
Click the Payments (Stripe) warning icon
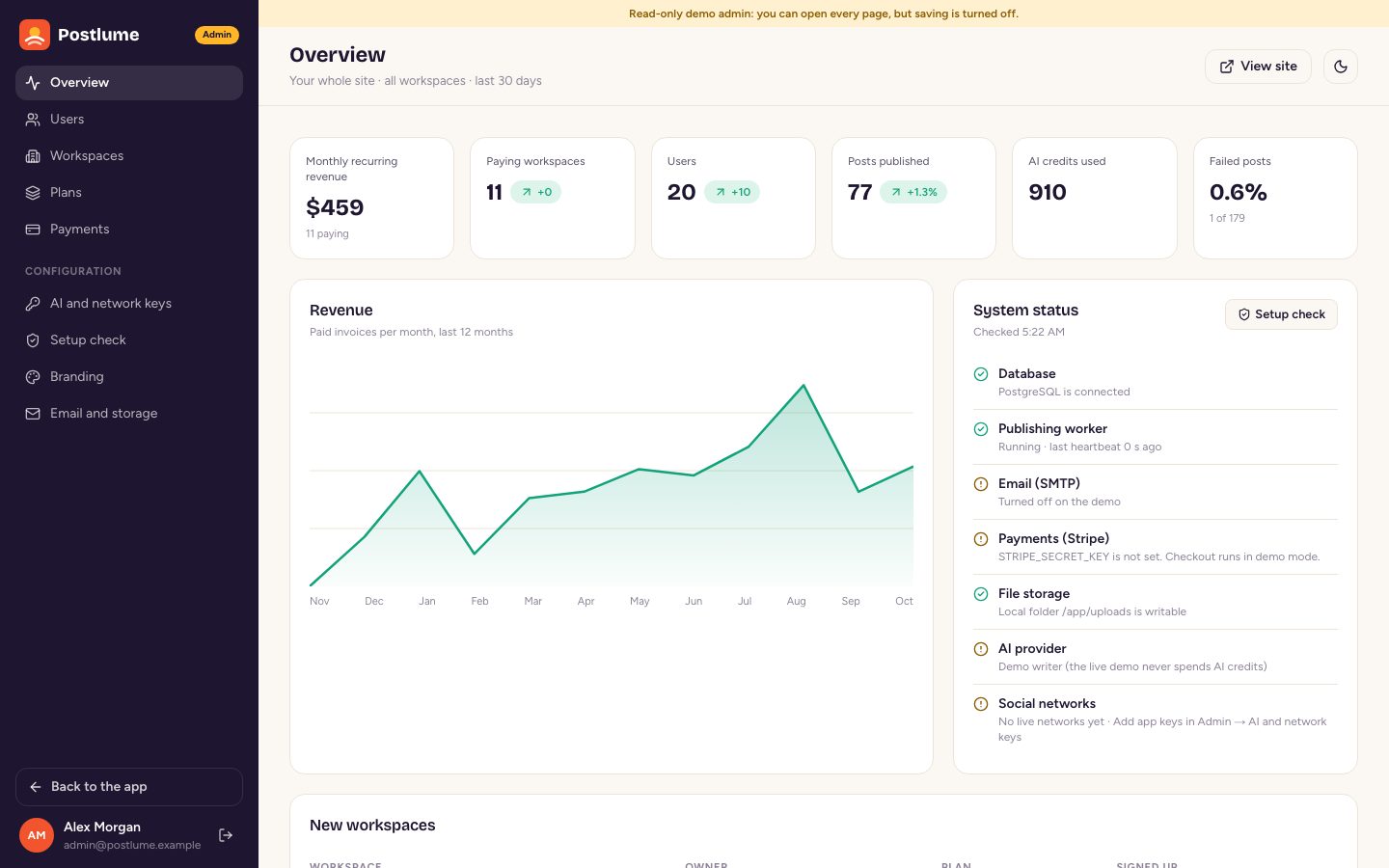pos(981,539)
